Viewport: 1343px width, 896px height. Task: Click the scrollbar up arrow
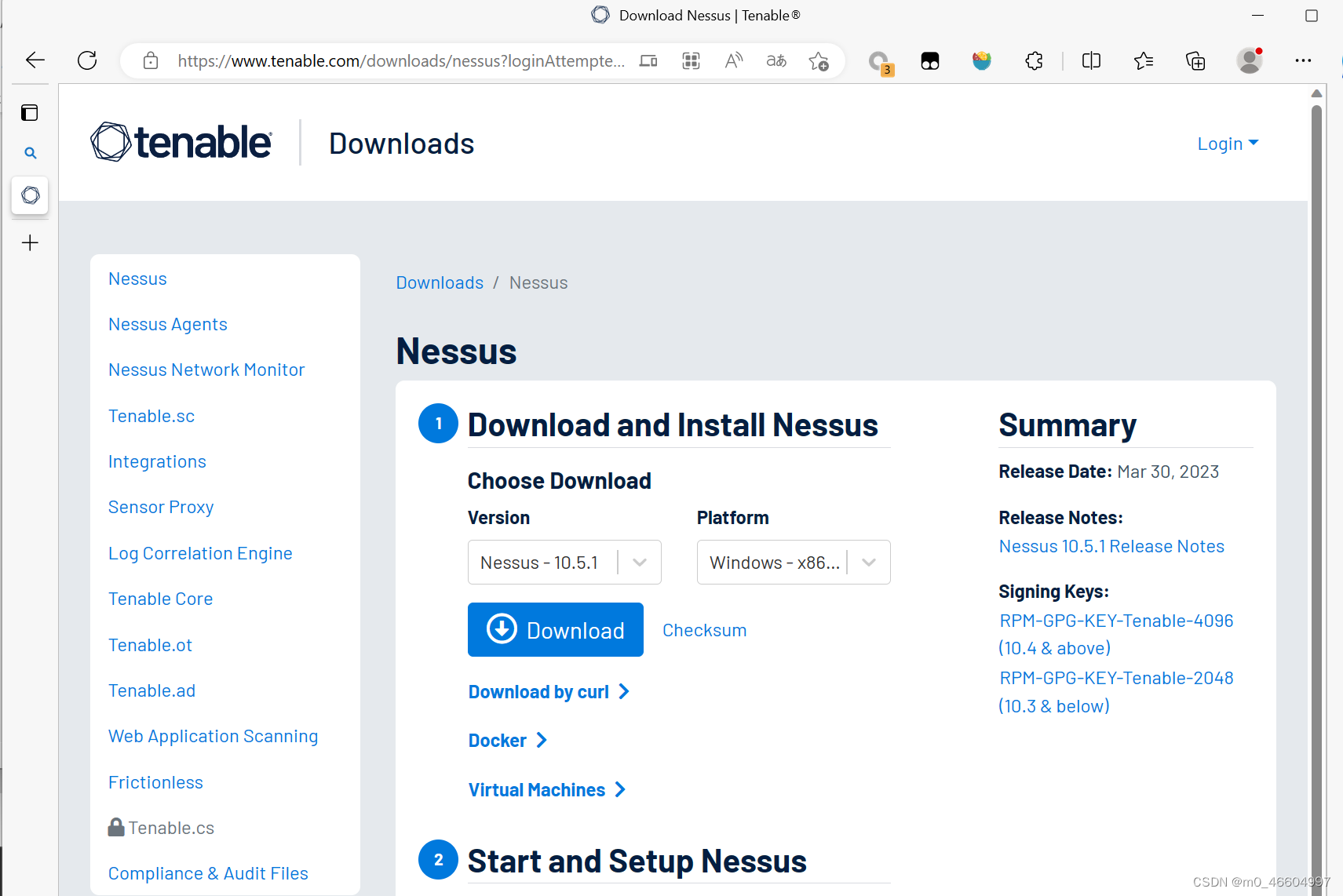tap(1317, 93)
